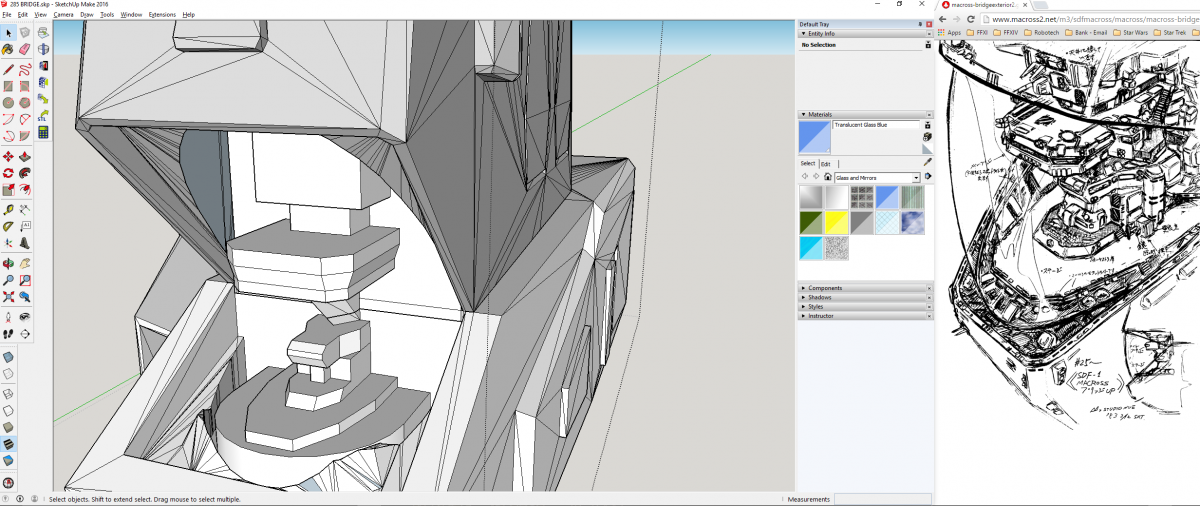Switch to Hidden Line face style

[9, 410]
